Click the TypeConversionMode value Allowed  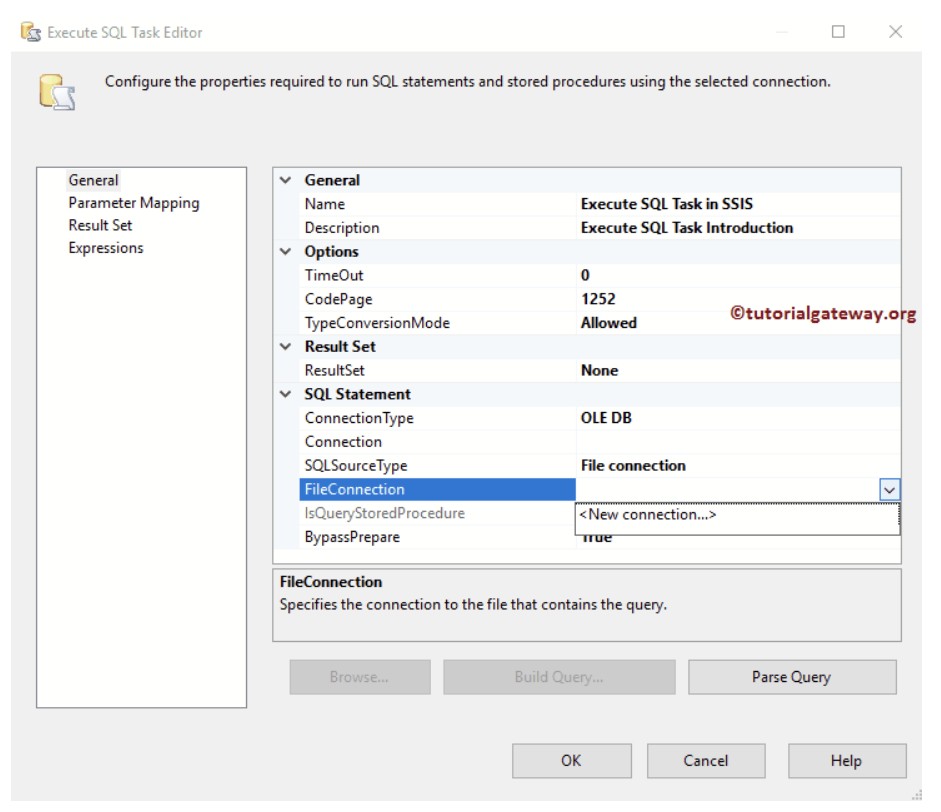(x=609, y=323)
